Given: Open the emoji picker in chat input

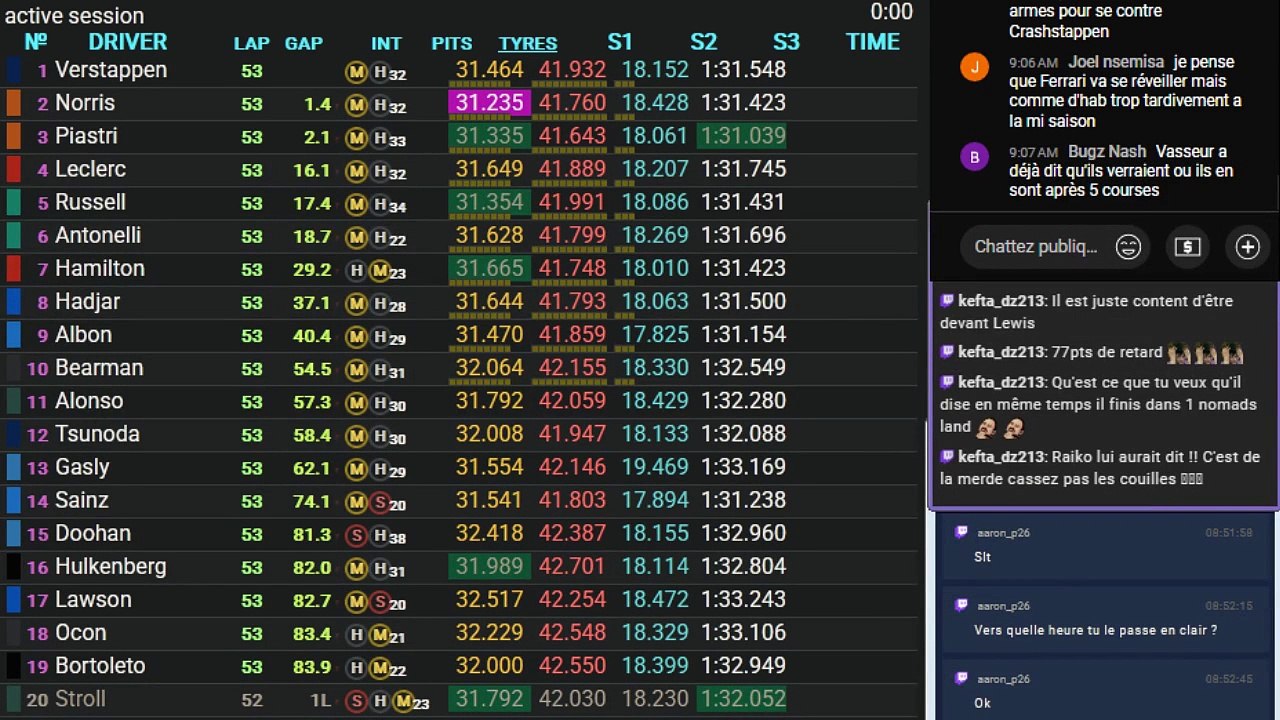Looking at the screenshot, I should 1128,247.
